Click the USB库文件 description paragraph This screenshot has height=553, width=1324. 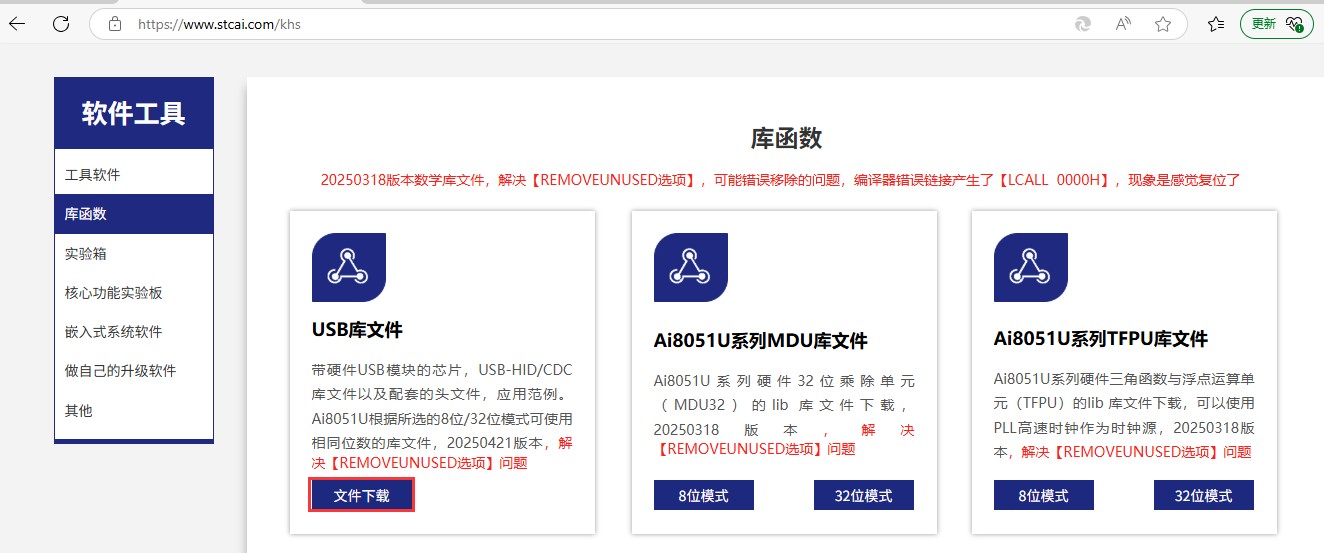442,416
